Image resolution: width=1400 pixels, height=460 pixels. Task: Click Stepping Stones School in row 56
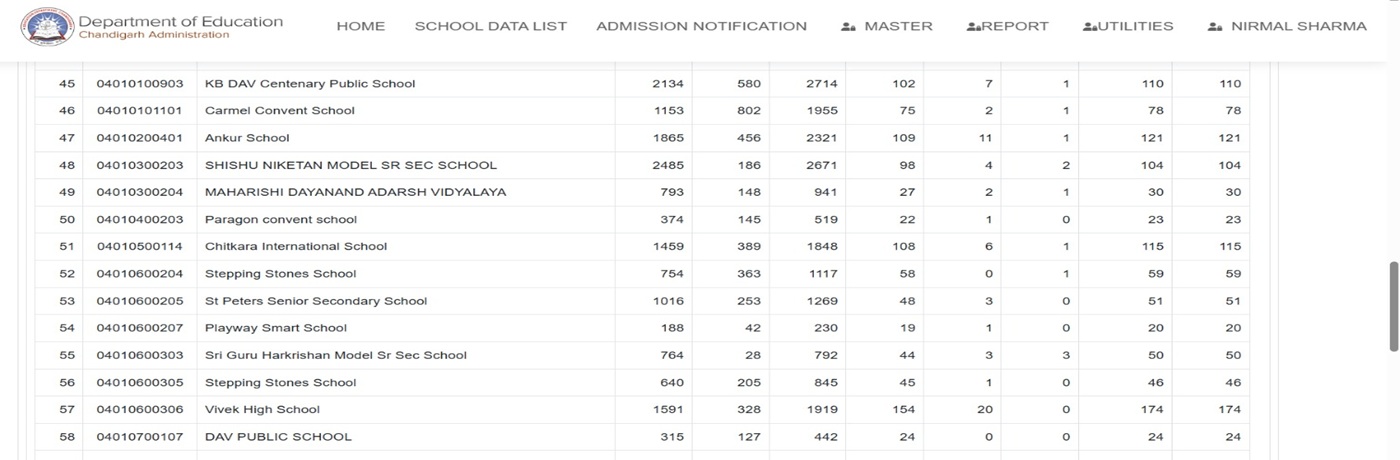pos(280,382)
